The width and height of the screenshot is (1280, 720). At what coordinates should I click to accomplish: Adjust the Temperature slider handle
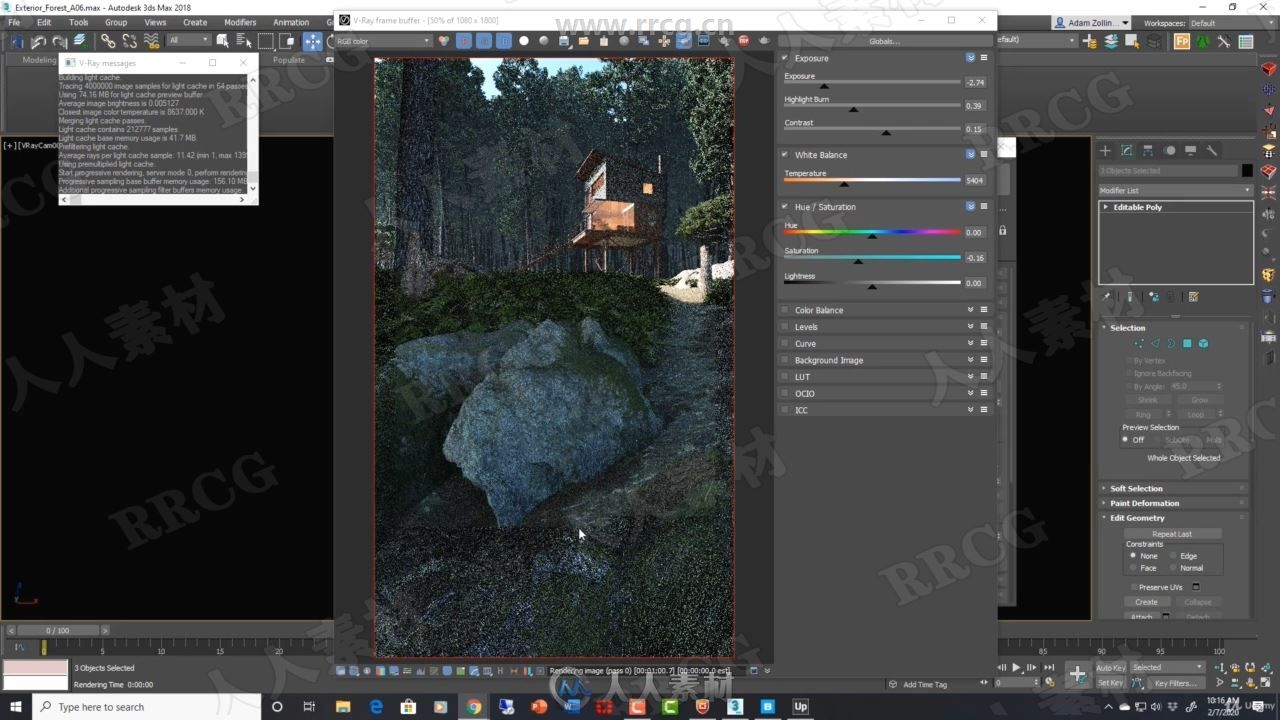click(x=844, y=184)
